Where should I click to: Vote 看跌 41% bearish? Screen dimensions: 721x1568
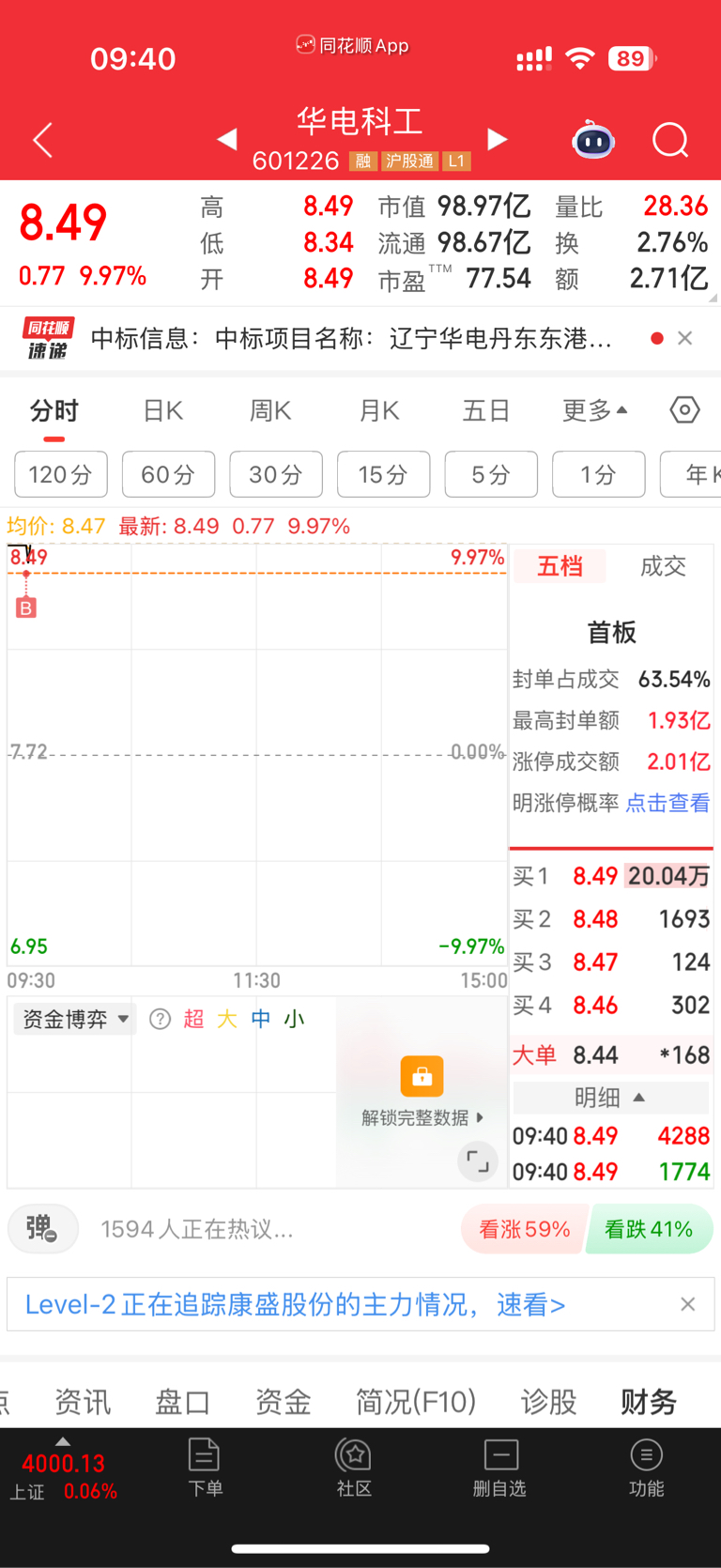point(649,1229)
